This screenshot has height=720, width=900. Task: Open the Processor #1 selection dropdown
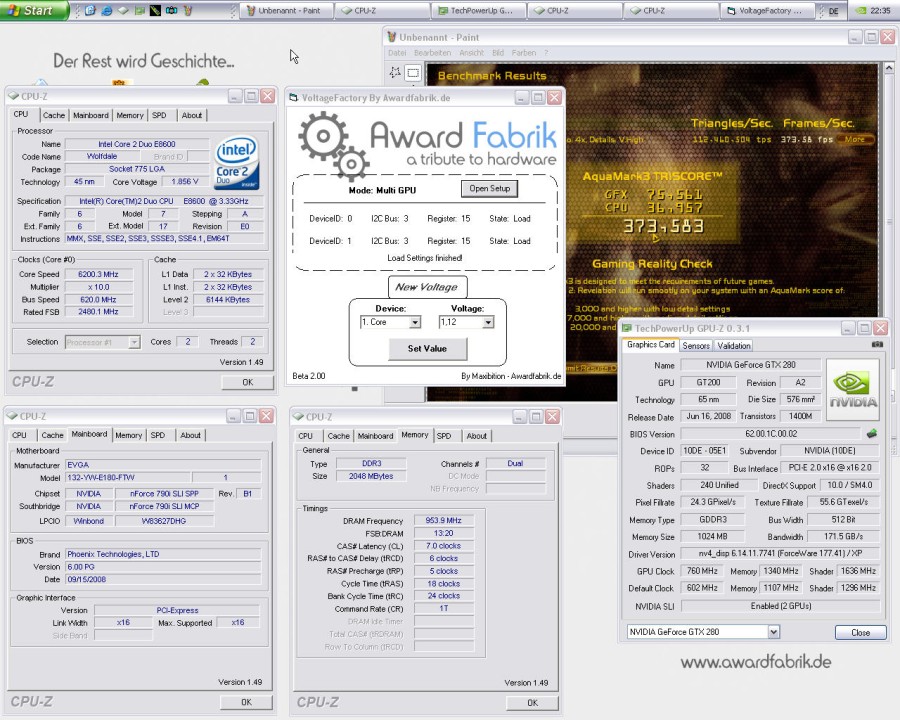[x=134, y=342]
